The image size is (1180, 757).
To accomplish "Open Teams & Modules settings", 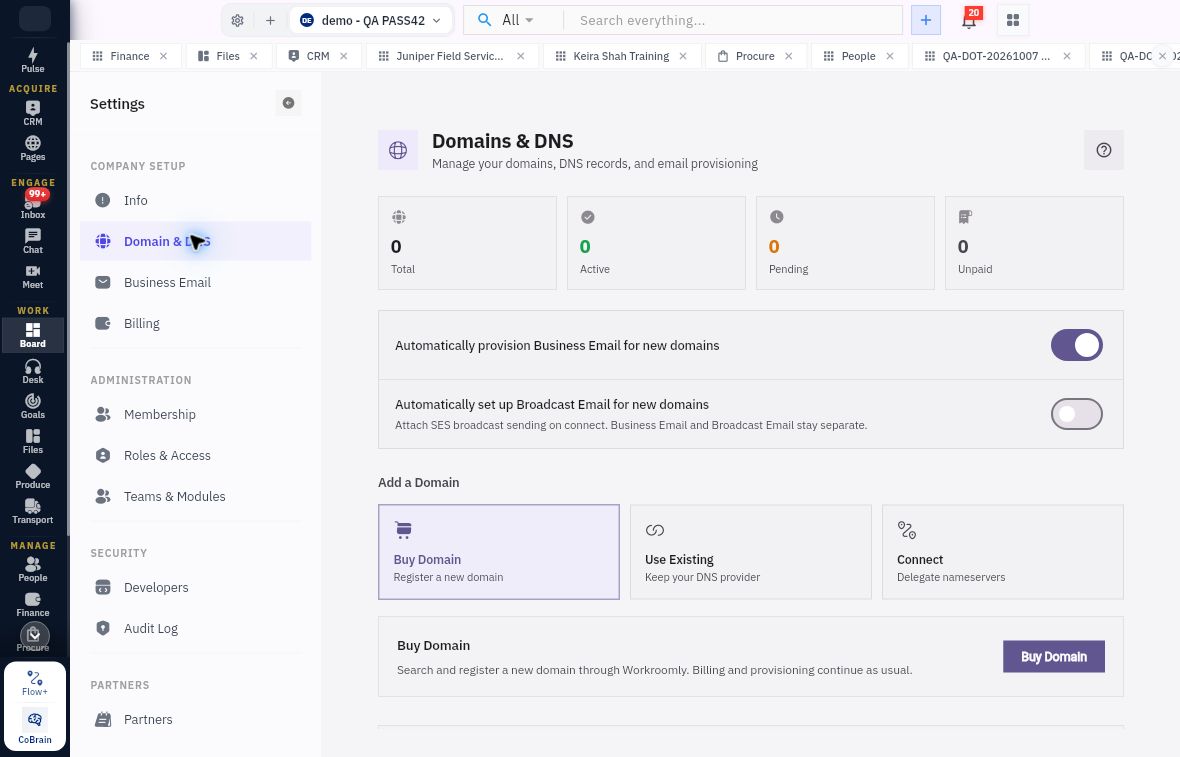I will [x=195, y=496].
